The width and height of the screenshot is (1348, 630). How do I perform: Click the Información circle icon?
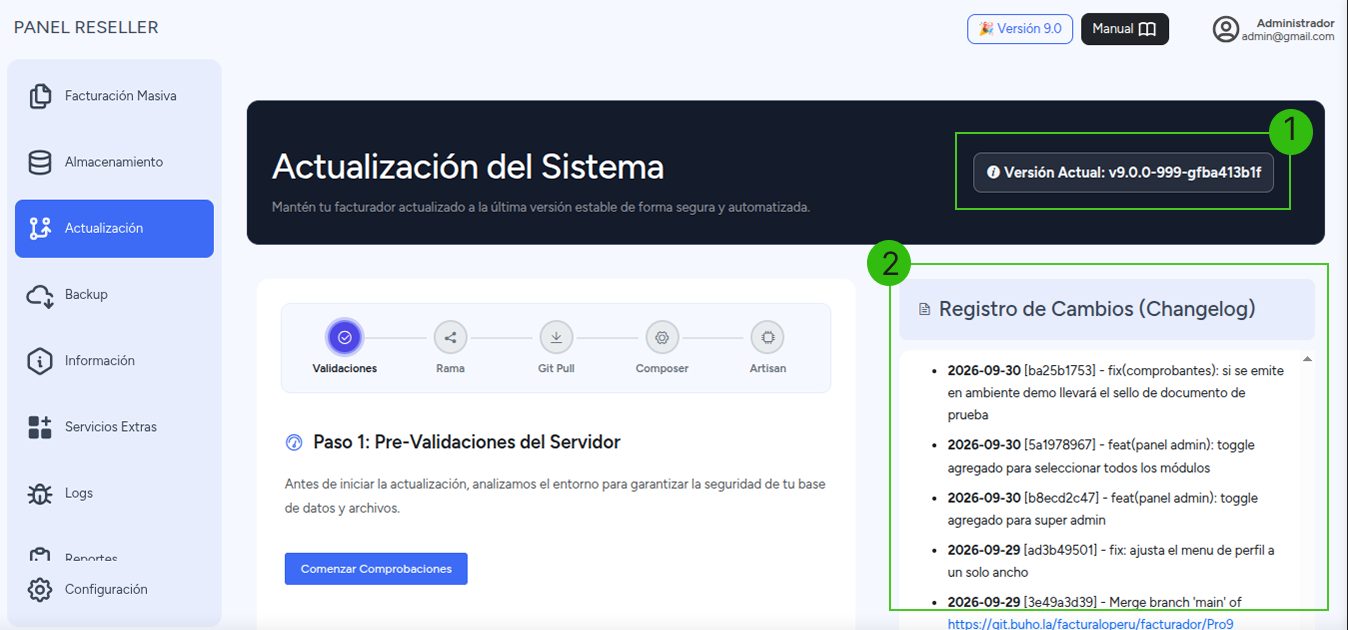40,361
